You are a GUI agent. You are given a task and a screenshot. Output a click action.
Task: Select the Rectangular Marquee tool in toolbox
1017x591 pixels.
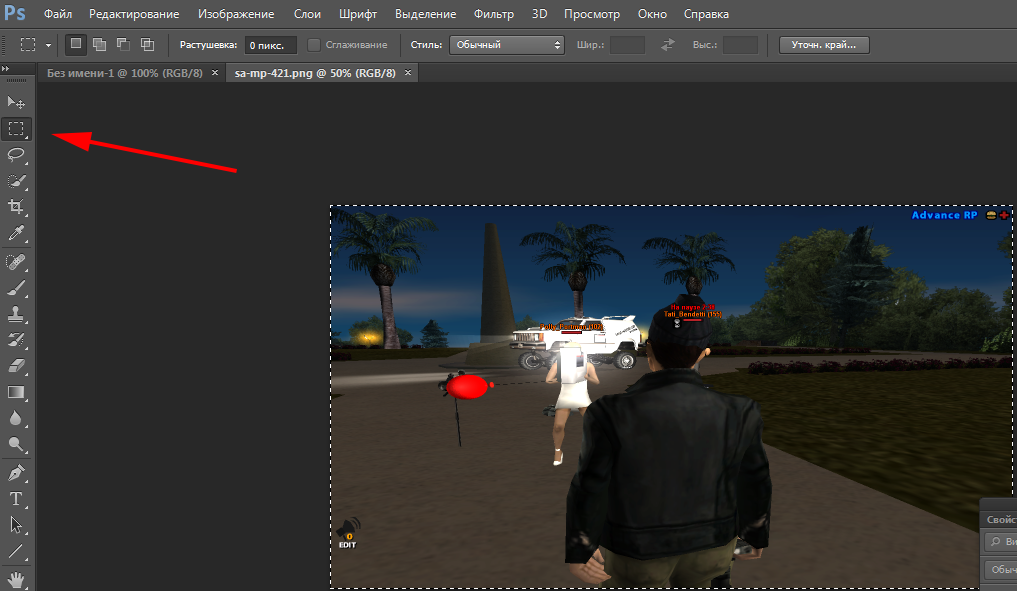pos(16,128)
